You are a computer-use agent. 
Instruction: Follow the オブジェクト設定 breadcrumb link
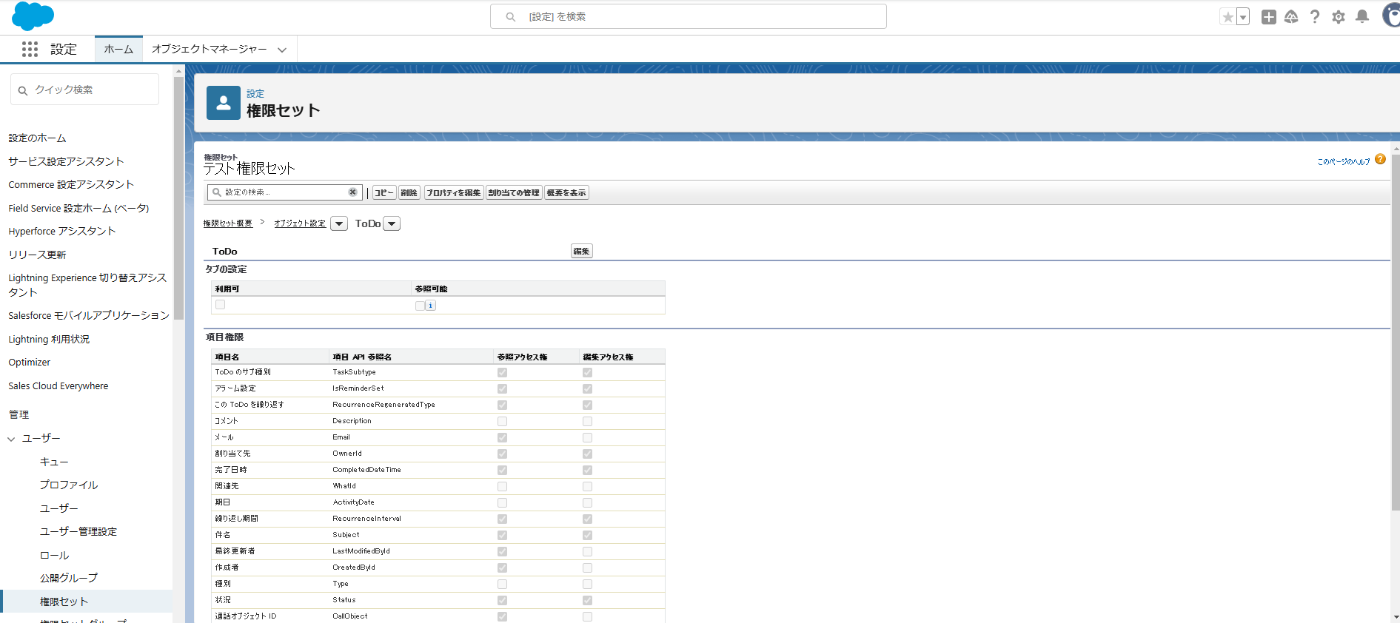pos(300,223)
